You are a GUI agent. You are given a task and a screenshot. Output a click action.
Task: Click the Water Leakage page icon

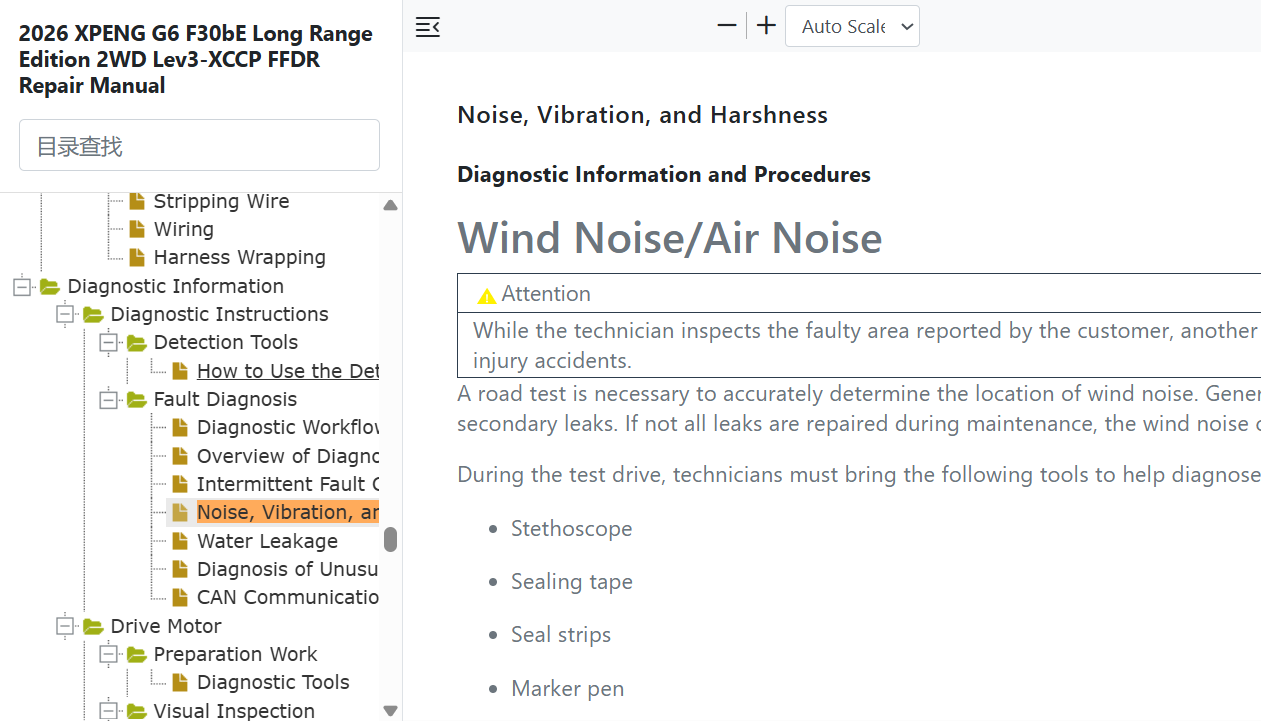(180, 541)
